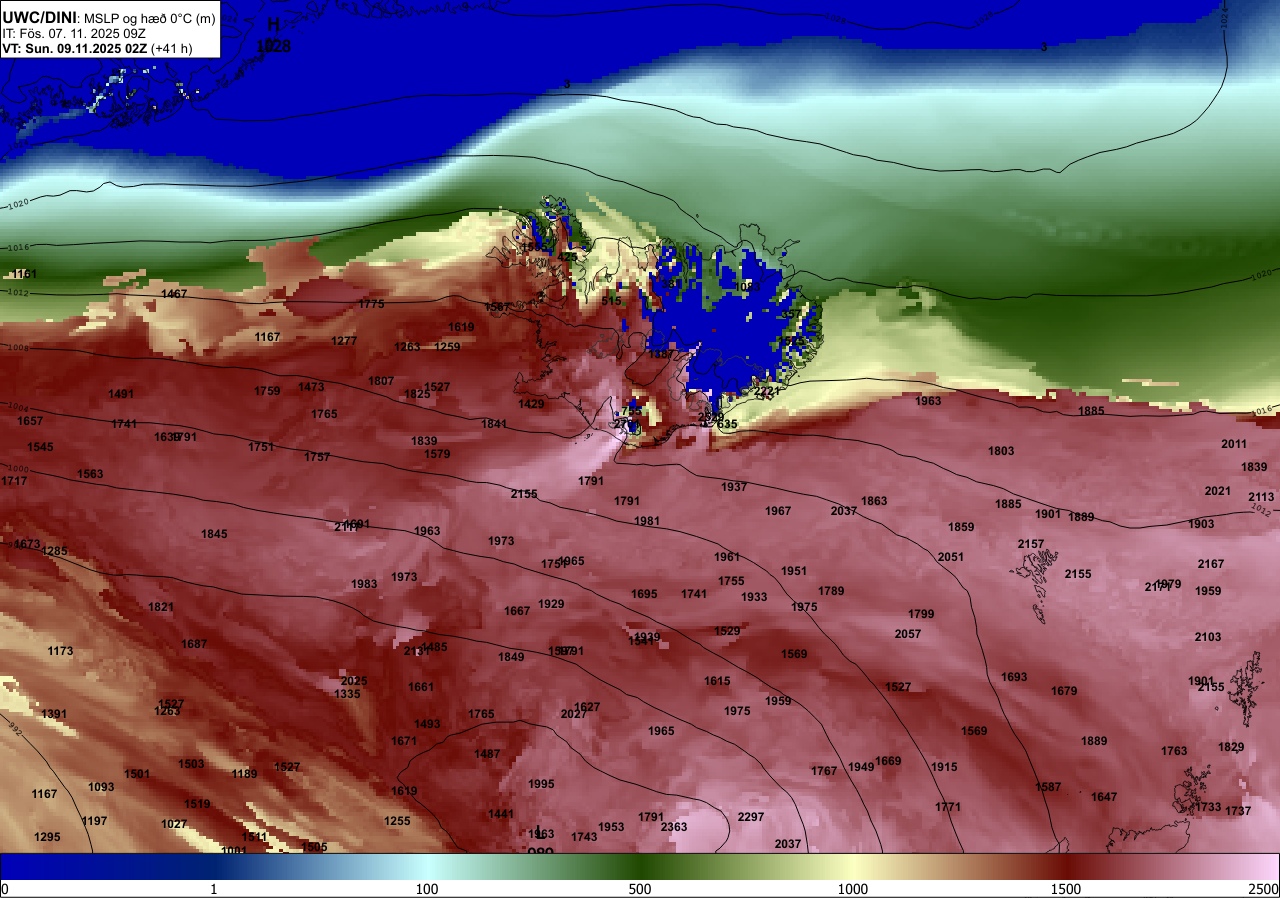This screenshot has height=898, width=1280.
Task: Click the 1821 height value
Action: (x=160, y=607)
